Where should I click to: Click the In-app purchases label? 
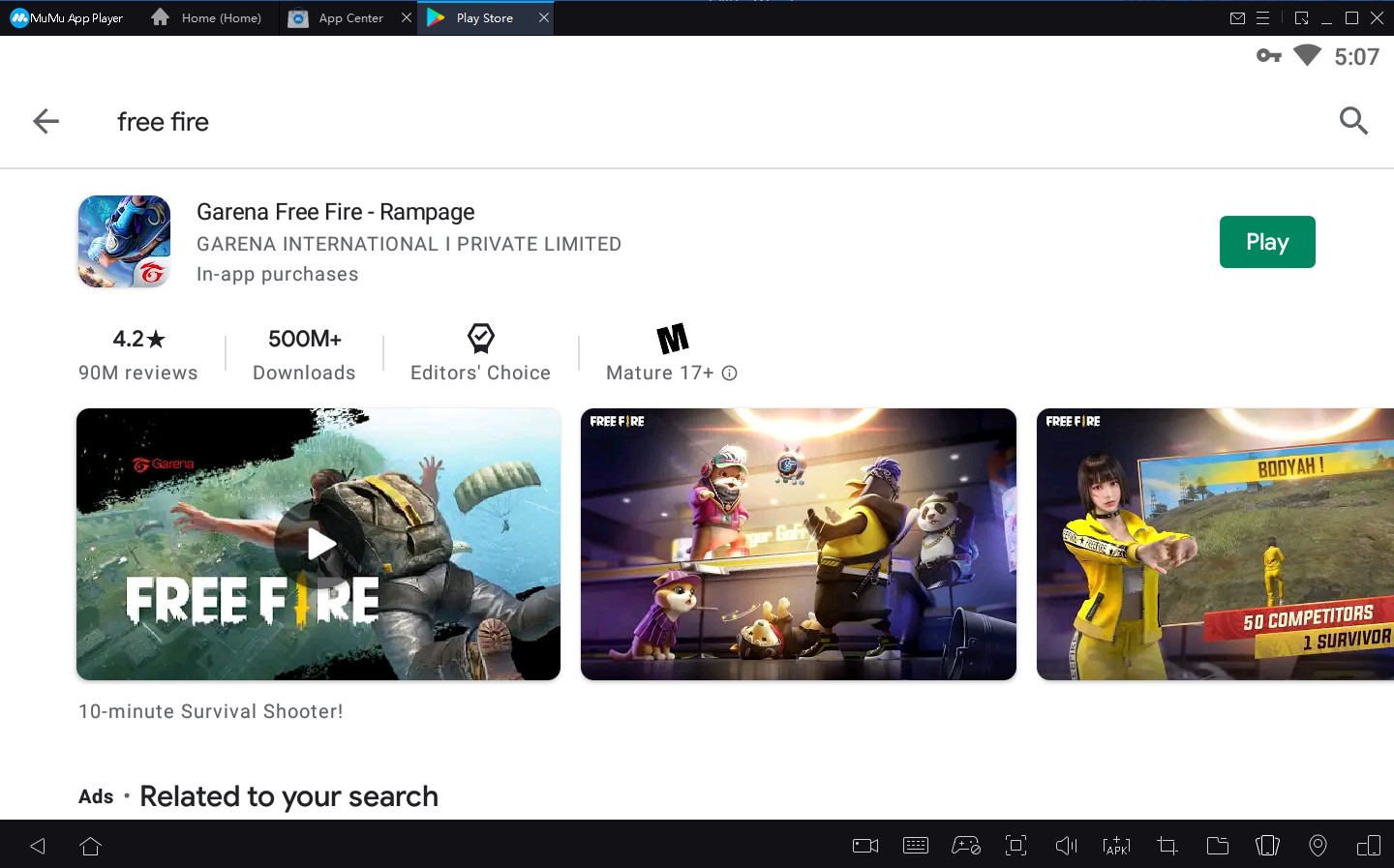[277, 274]
